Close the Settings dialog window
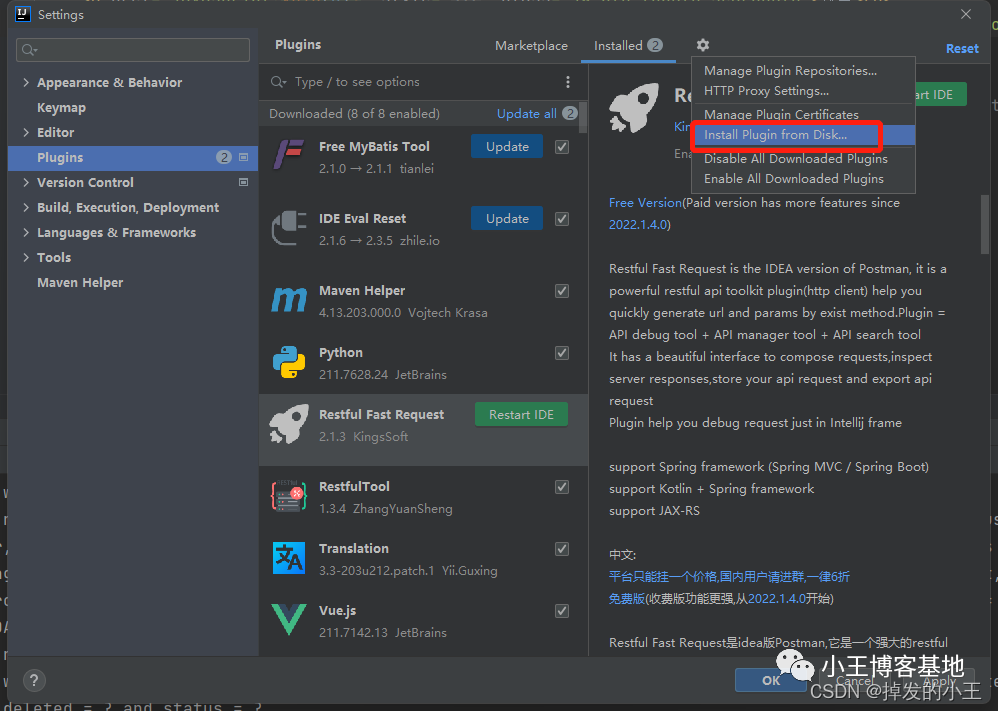This screenshot has height=711, width=998. [966, 14]
